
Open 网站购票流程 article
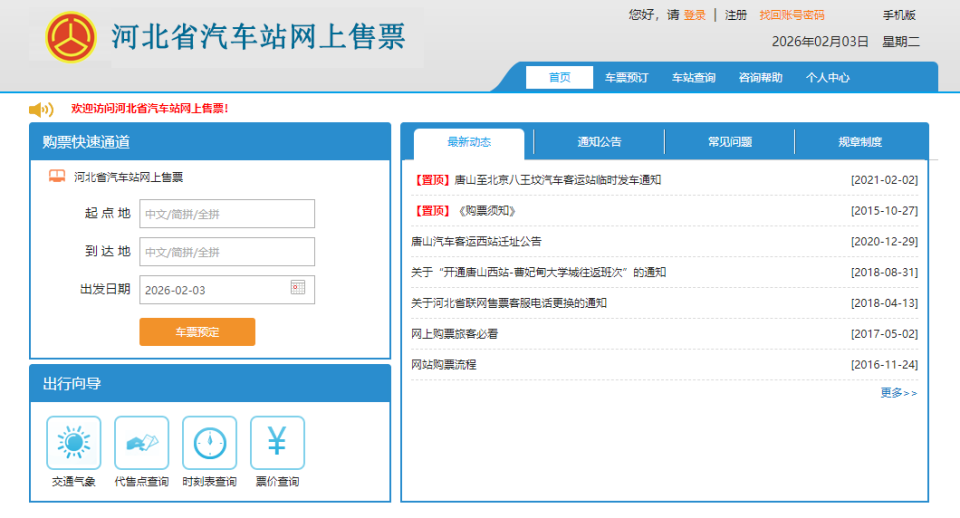443,364
